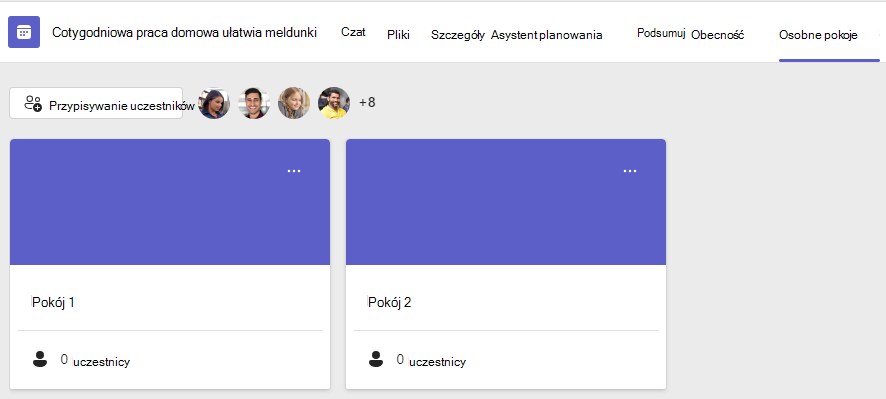Screen dimensions: 886x399
Task: Open the Asystent planowania tab
Action: click(546, 35)
